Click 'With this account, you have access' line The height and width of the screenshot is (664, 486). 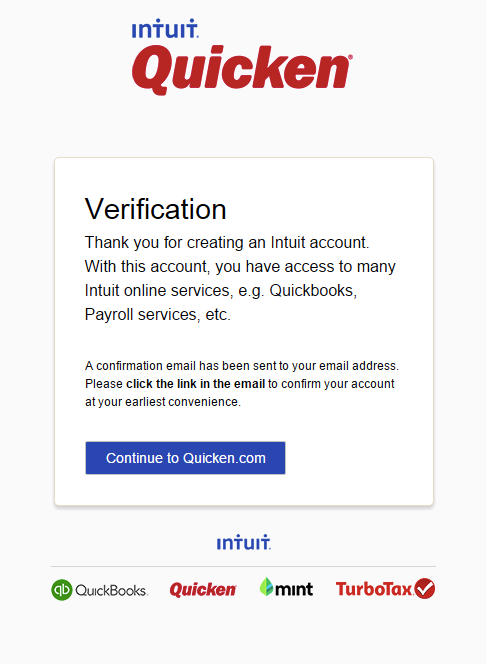tap(240, 266)
